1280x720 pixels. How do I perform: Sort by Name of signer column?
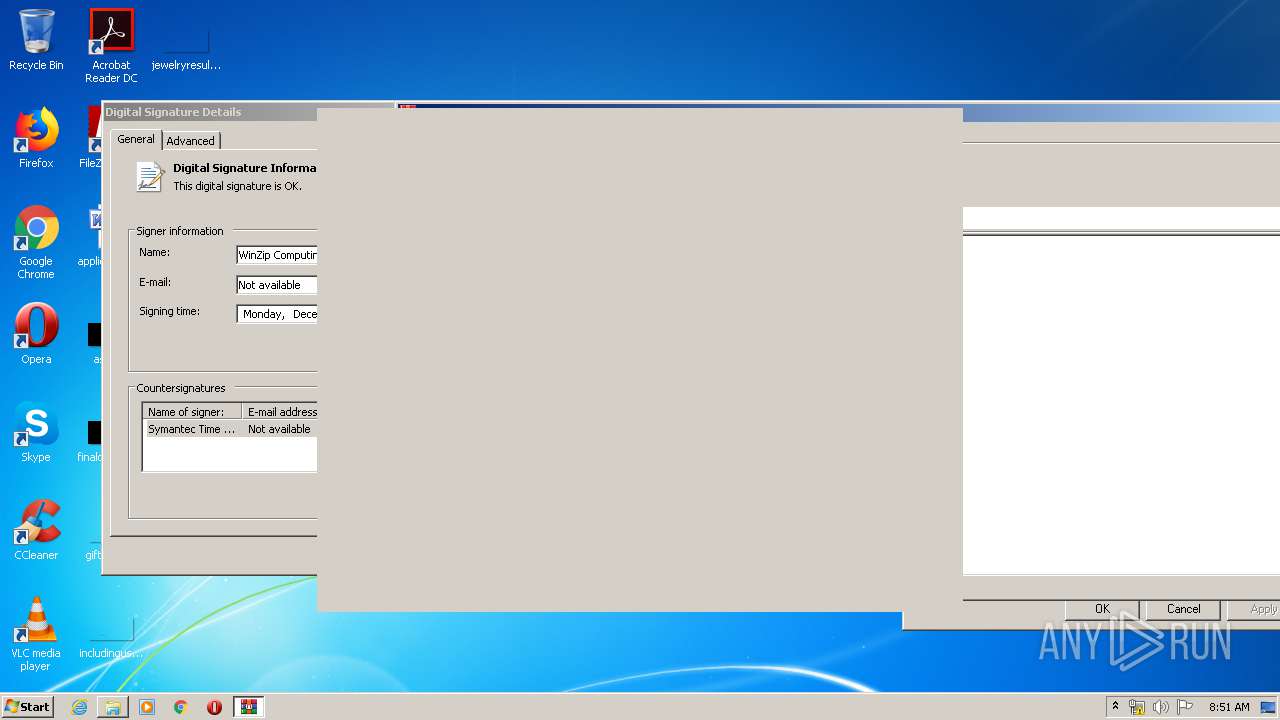[193, 412]
